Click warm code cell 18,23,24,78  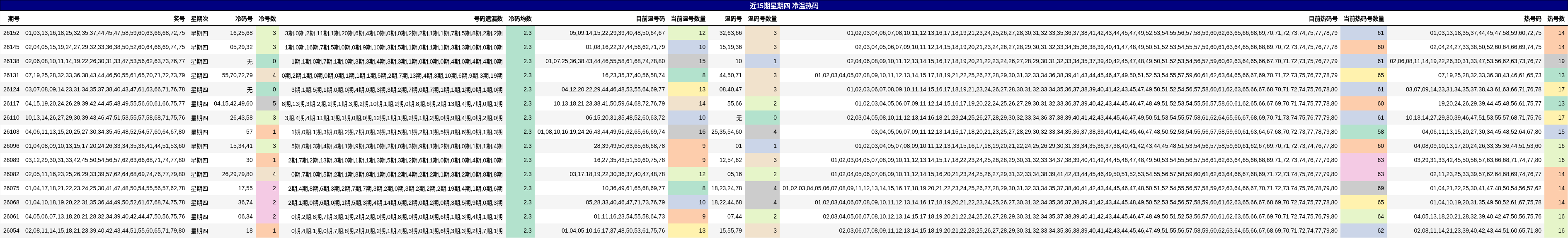pos(727,189)
